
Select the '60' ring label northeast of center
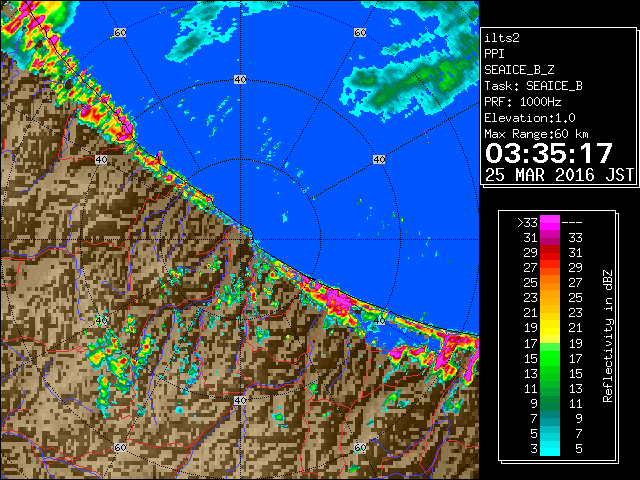coord(360,32)
